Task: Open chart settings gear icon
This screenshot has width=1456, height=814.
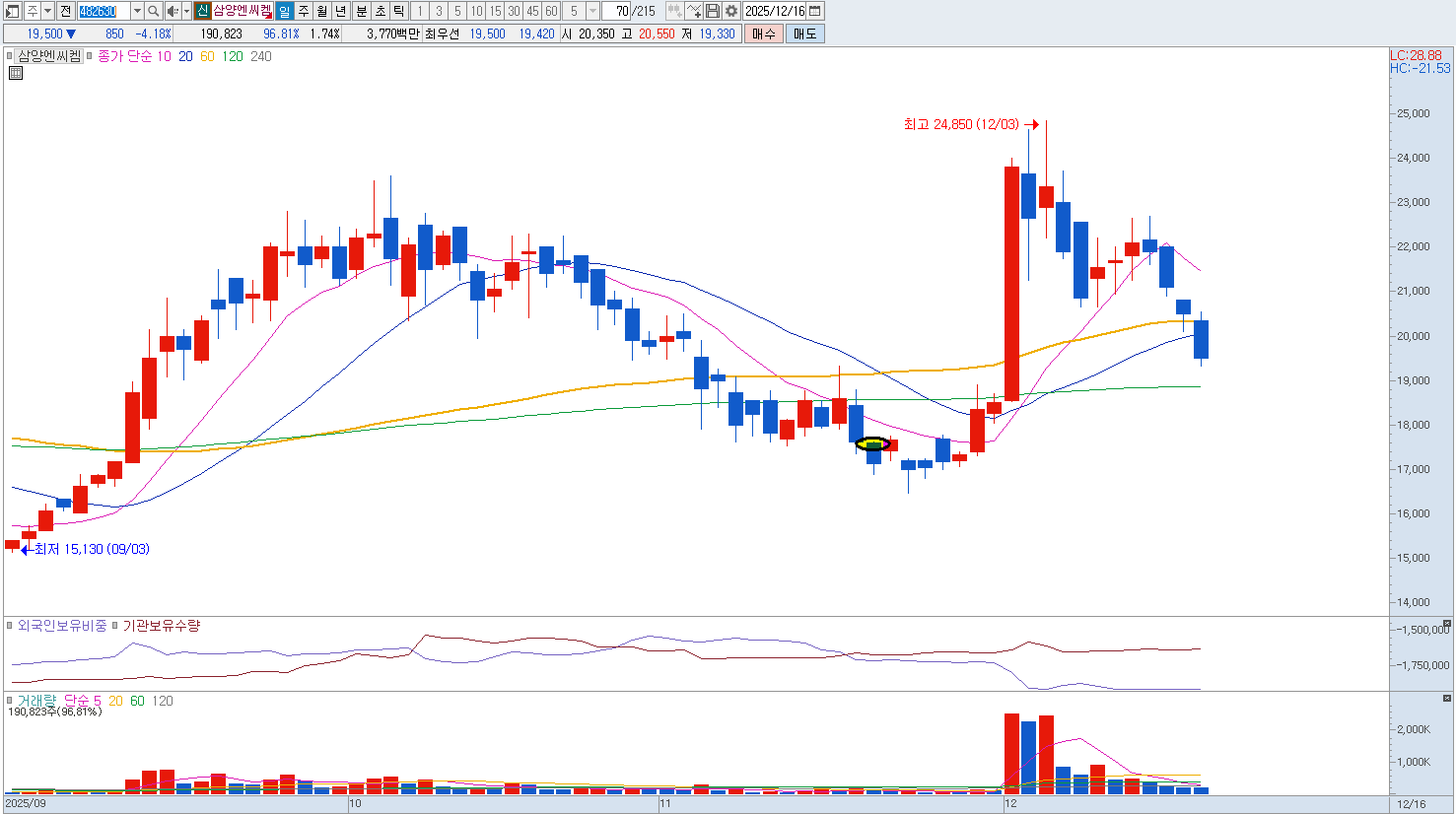Action: coord(730,11)
